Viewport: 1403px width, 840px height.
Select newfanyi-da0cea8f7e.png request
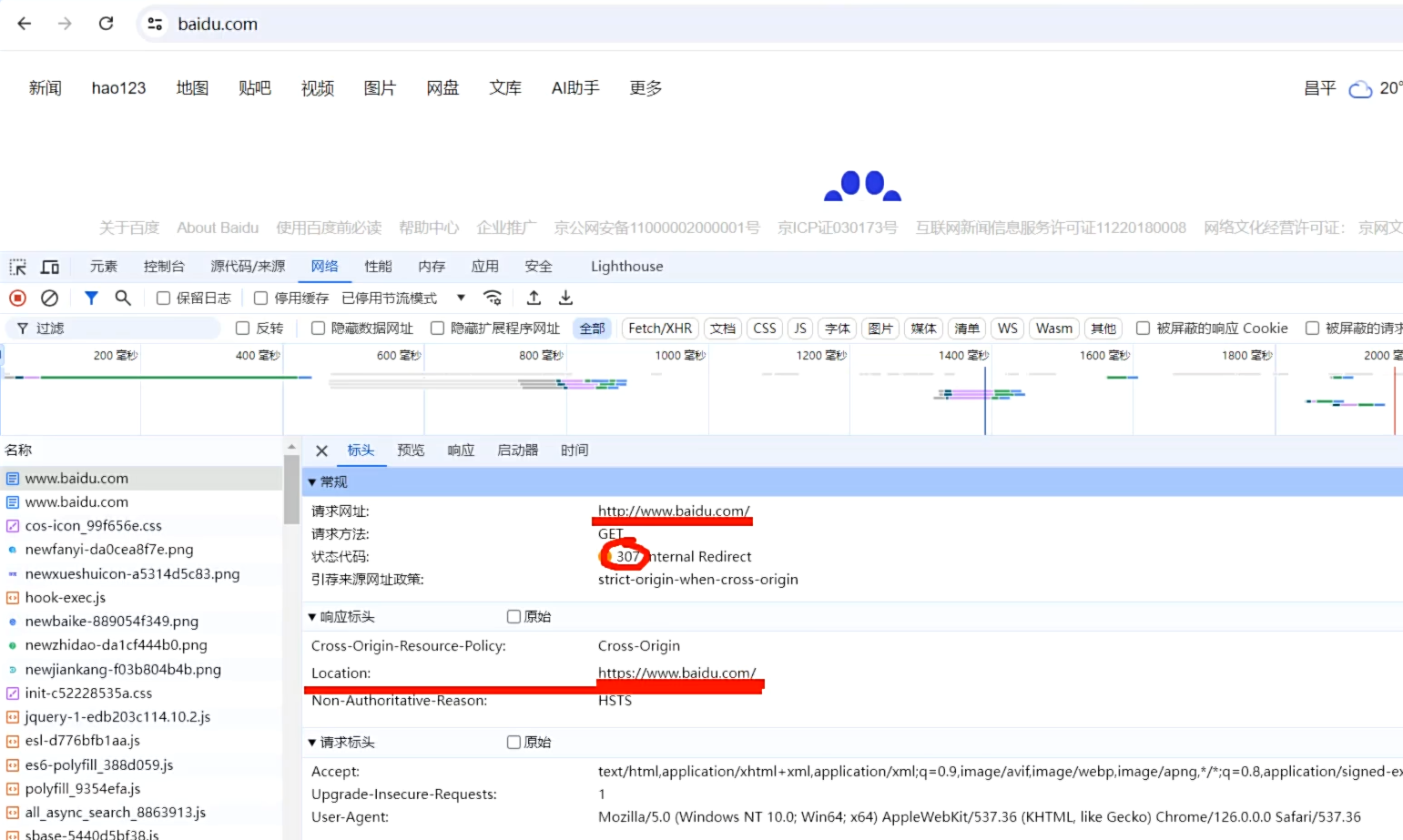(142, 550)
